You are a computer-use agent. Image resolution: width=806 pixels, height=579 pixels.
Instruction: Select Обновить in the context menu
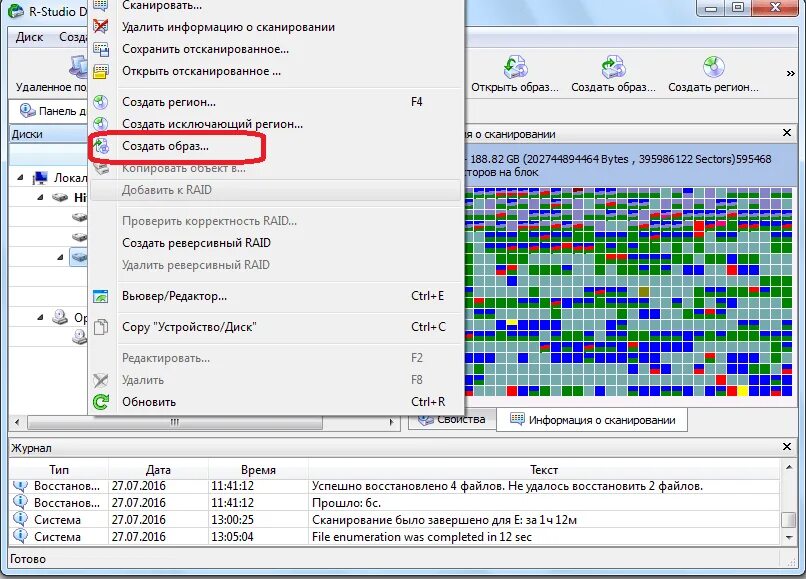coord(149,402)
